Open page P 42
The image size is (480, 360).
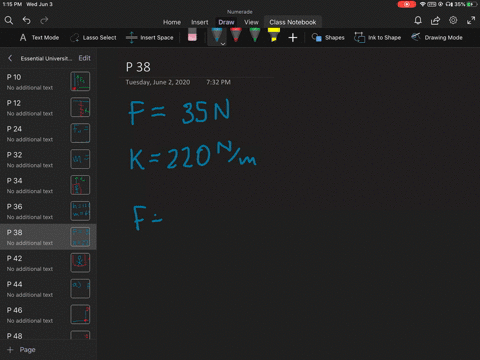coord(48,263)
